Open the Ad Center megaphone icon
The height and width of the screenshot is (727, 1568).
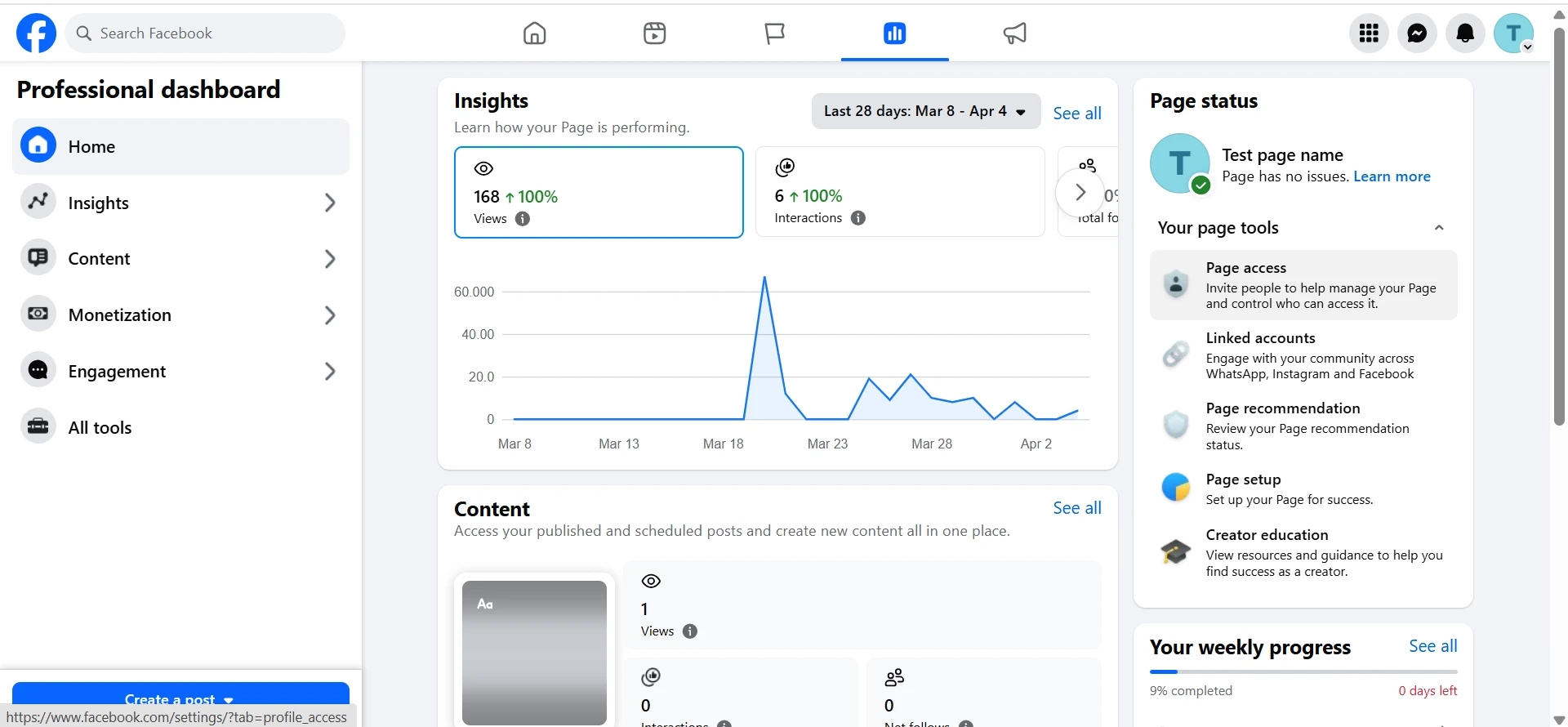coord(1014,33)
